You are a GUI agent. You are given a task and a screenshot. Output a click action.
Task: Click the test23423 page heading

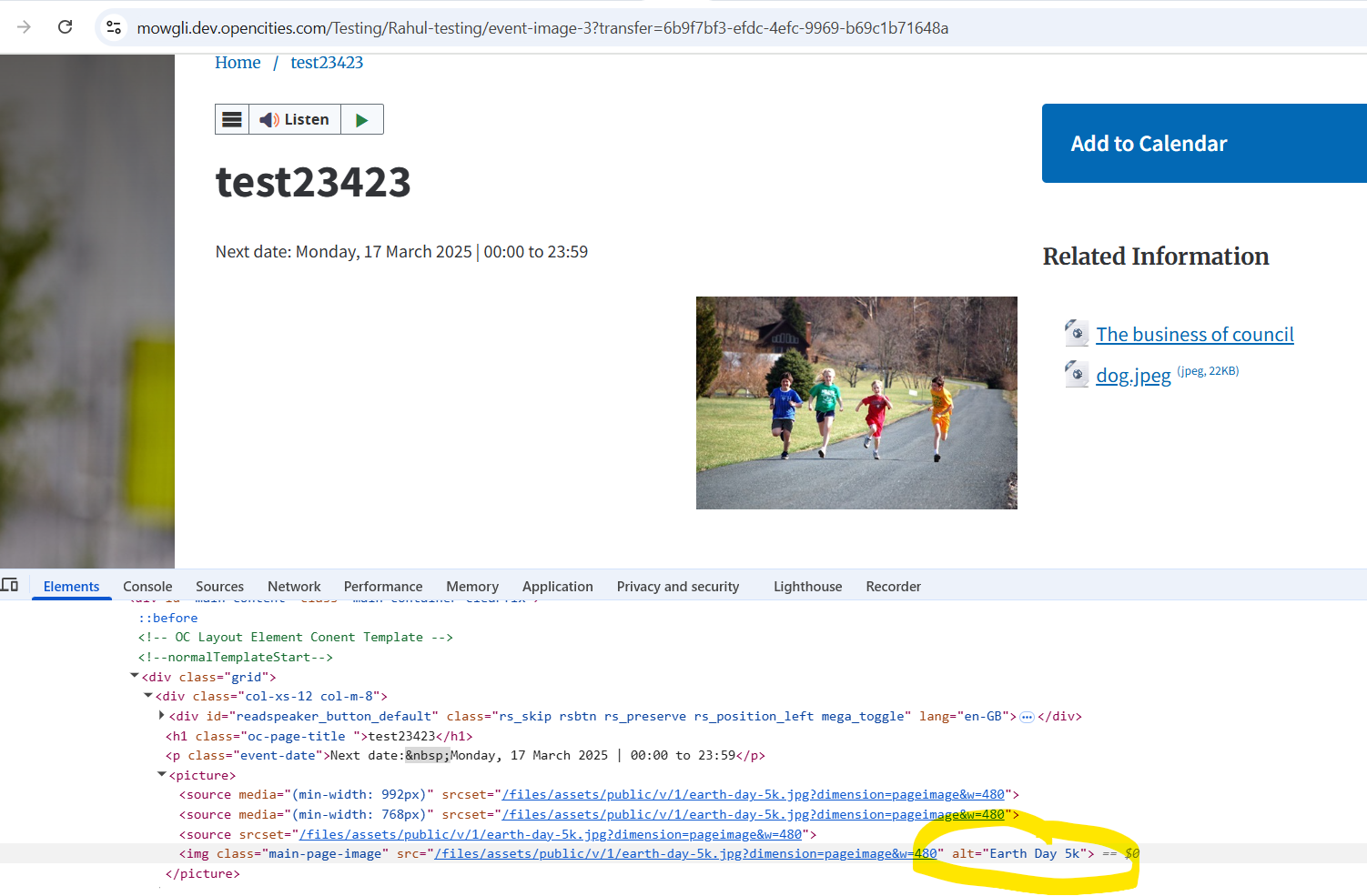[x=313, y=182]
